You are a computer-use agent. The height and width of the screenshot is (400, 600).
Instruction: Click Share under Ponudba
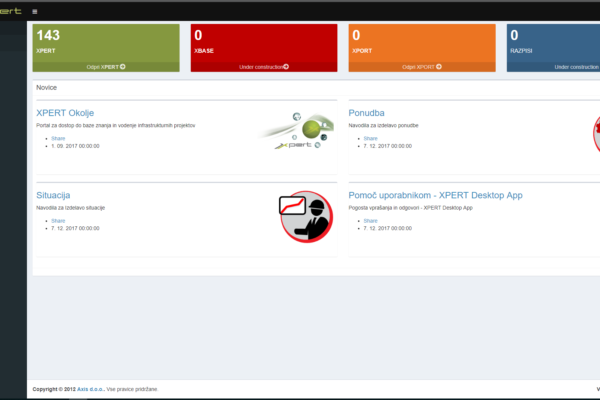click(370, 139)
